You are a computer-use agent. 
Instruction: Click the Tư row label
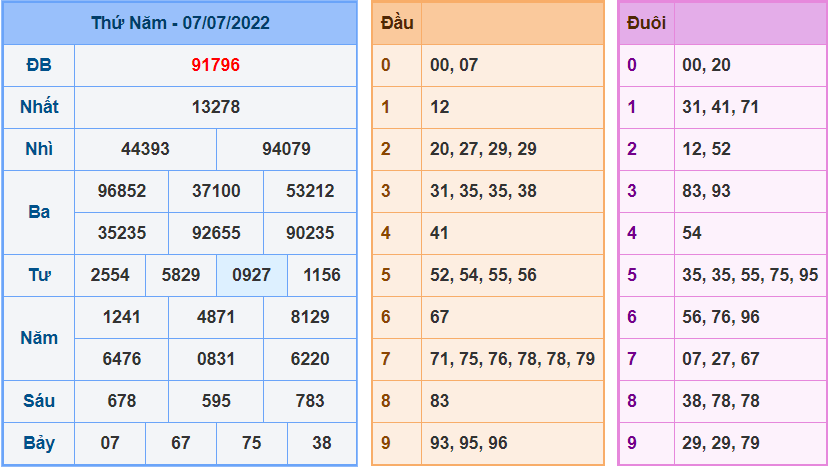pos(39,274)
